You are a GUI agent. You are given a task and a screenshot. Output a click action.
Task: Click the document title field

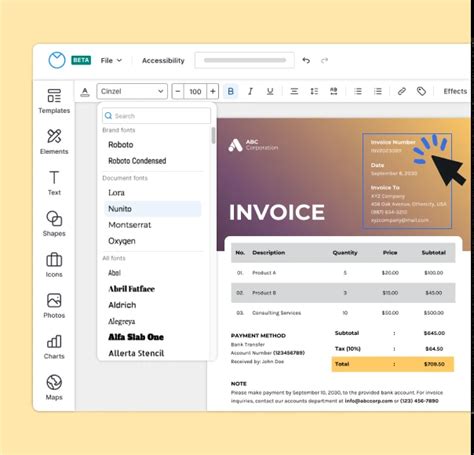click(244, 60)
